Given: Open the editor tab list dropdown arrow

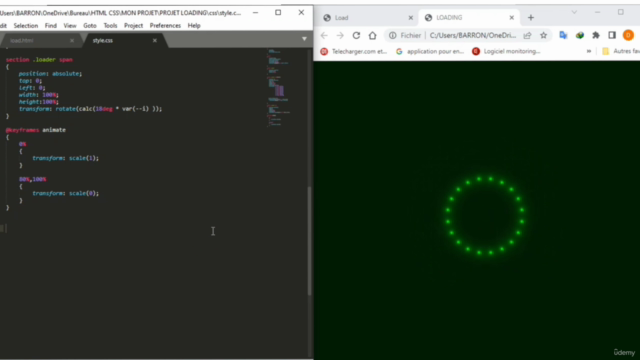Looking at the screenshot, I should [304, 39].
